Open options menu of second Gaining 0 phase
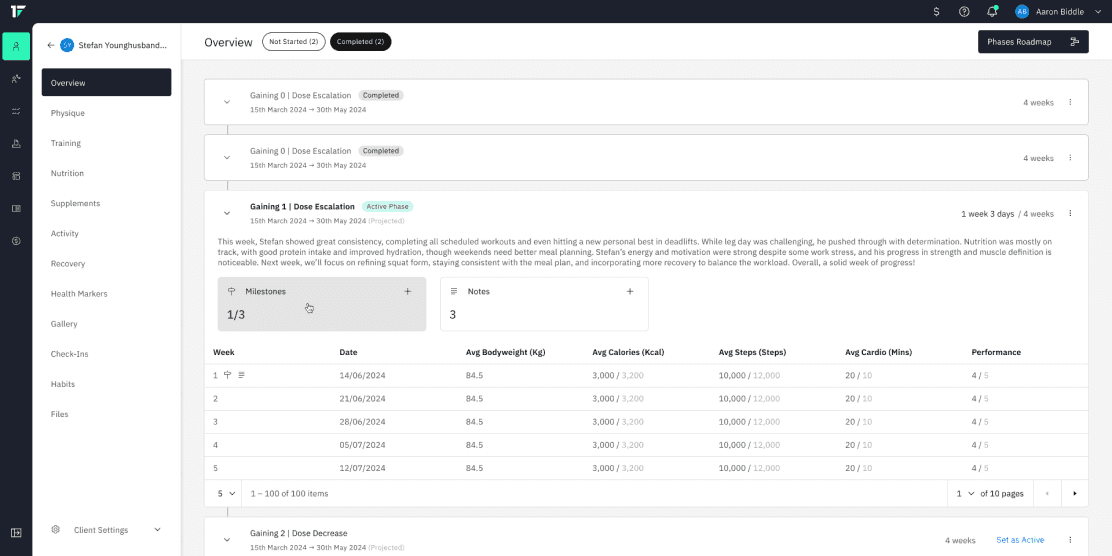The height and width of the screenshot is (556, 1112). (x=1070, y=157)
